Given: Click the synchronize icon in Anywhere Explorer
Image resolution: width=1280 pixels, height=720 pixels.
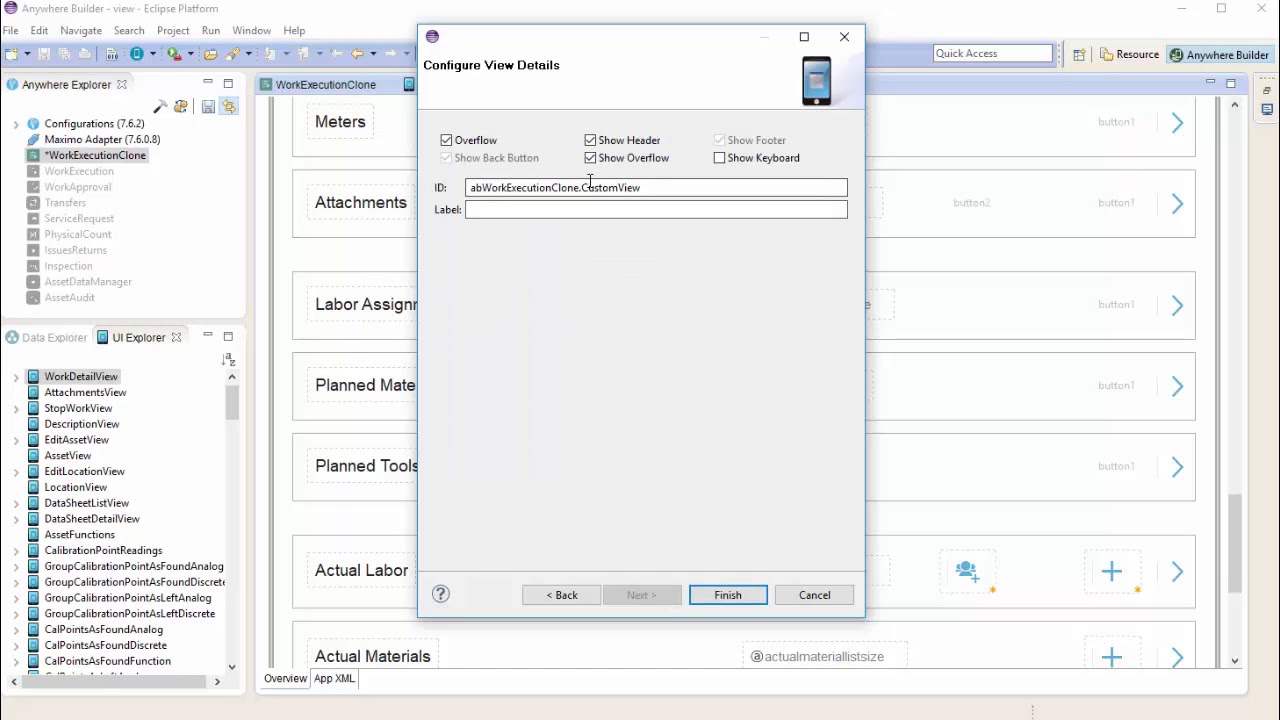Looking at the screenshot, I should click(181, 106).
